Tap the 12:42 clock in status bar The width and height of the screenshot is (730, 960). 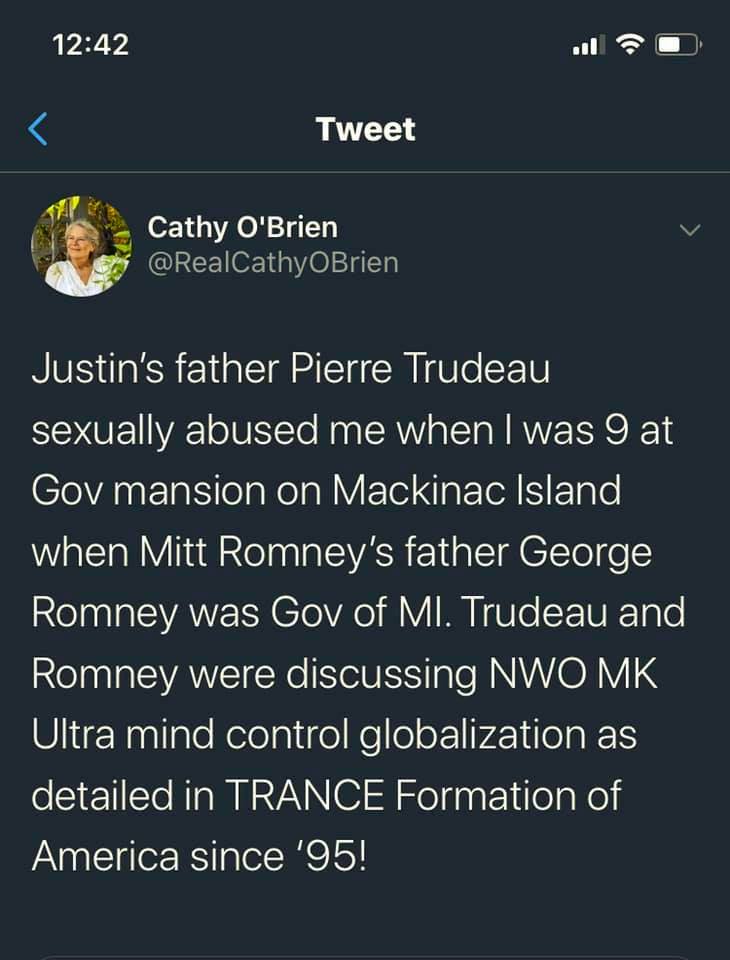click(x=90, y=45)
